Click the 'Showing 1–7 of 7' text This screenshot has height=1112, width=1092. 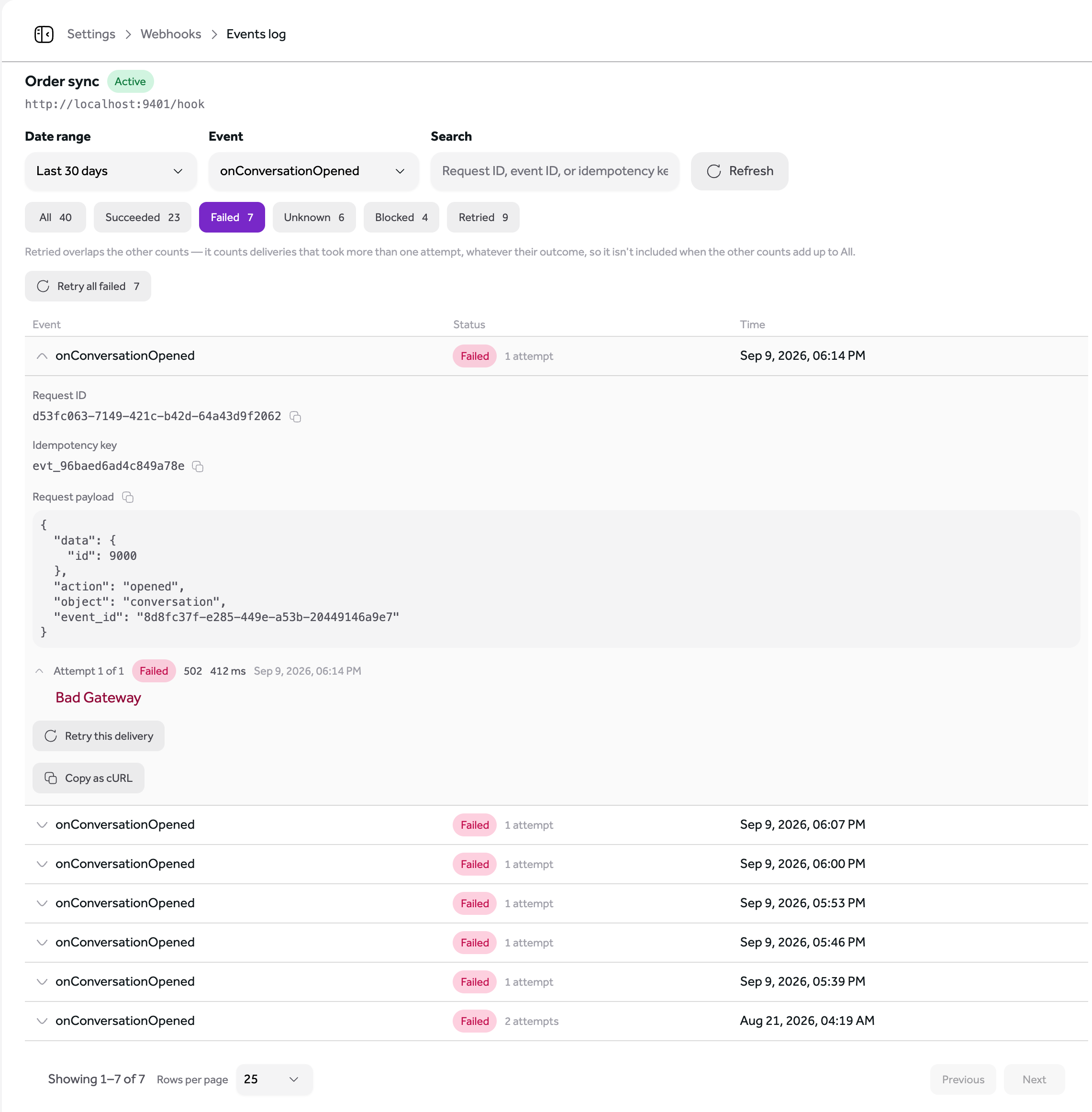[x=96, y=1079]
